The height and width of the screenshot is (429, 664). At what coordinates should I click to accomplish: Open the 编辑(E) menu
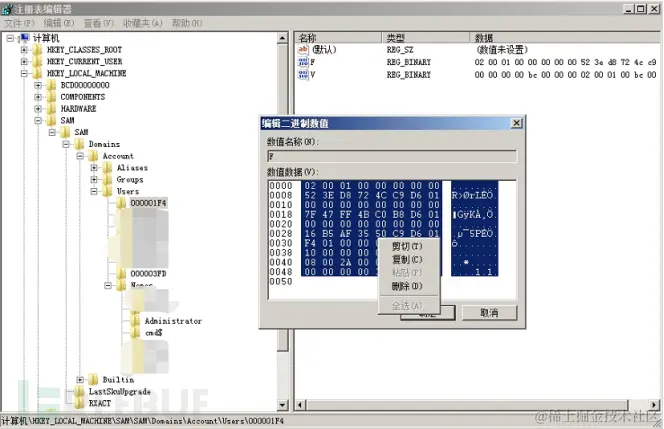tap(59, 23)
